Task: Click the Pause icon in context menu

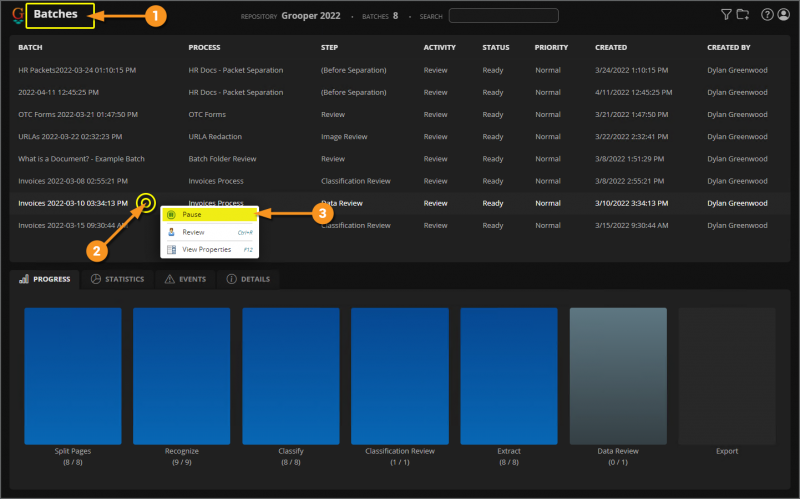Action: tap(172, 215)
